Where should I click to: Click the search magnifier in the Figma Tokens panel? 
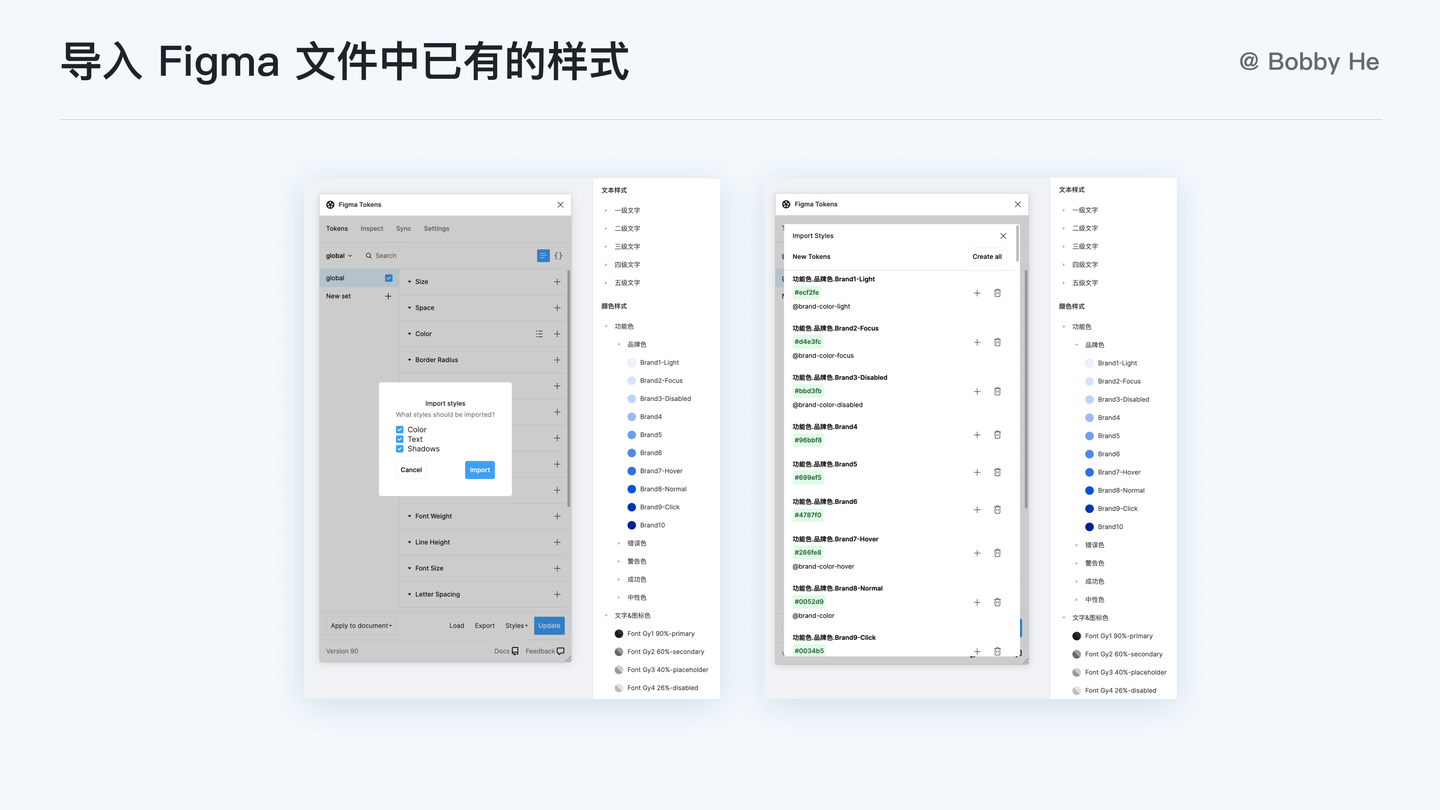coord(369,255)
